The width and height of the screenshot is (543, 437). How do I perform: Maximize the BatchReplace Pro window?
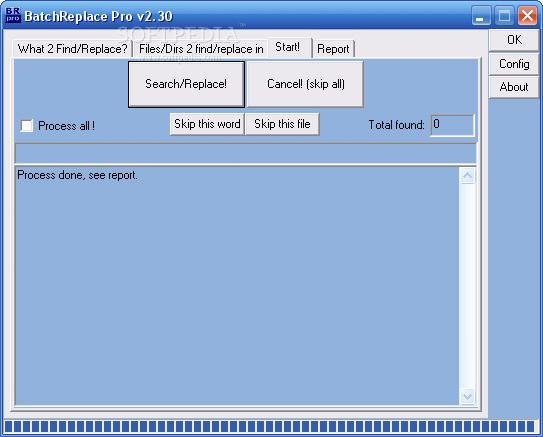click(504, 16)
